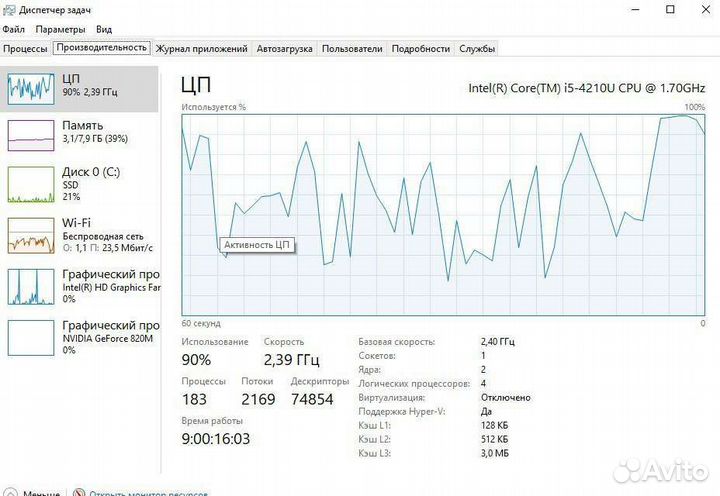Open the Службы tab
This screenshot has width=720, height=496.
click(477, 49)
